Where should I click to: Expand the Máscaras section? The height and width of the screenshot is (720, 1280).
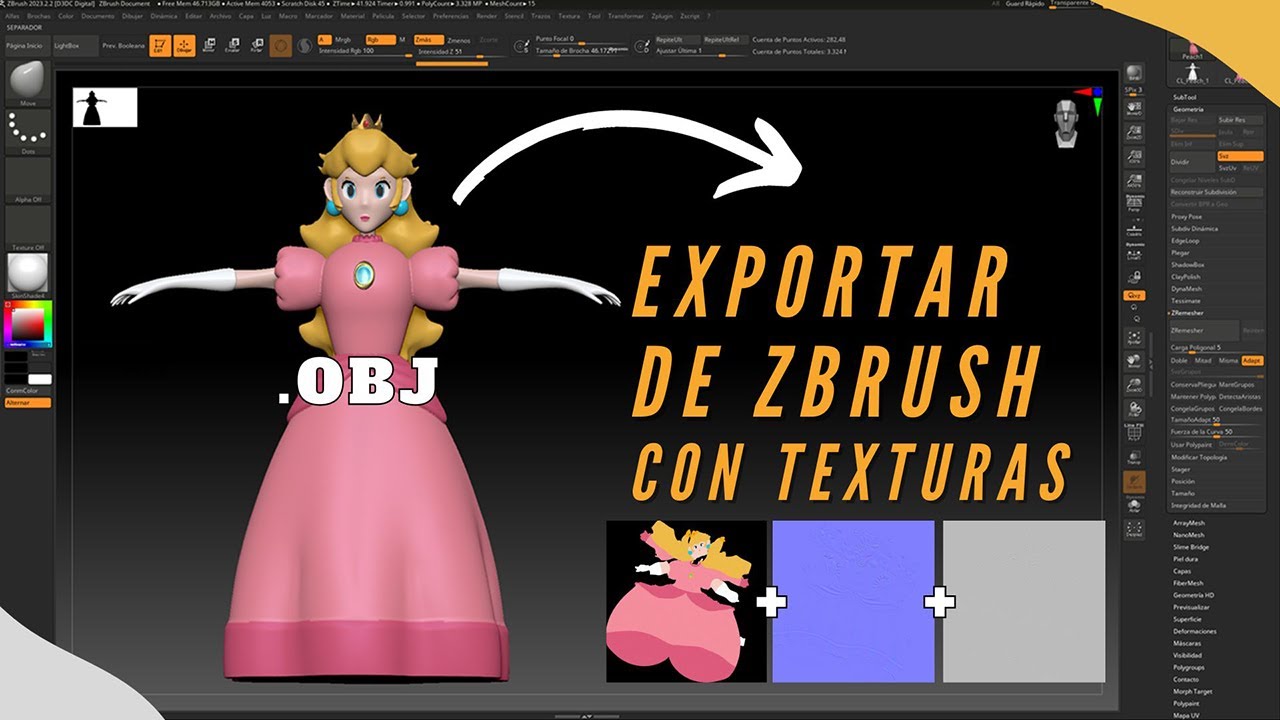pyautogui.click(x=1188, y=643)
